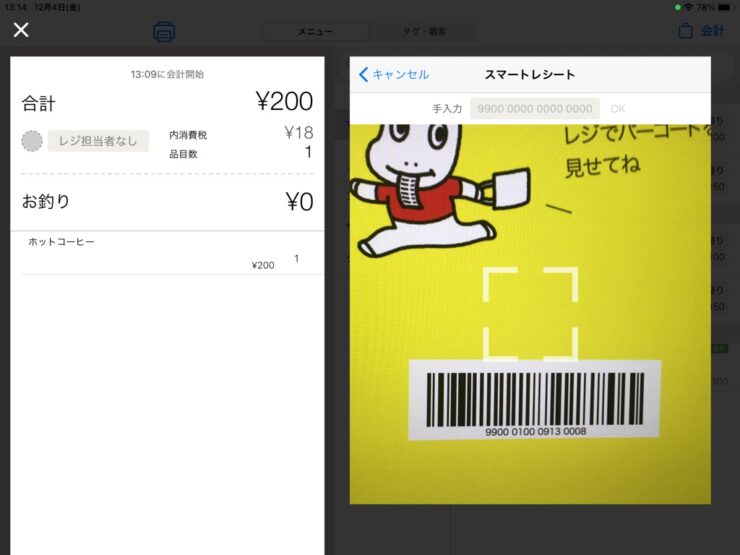Tap OK next to the manual input field

tap(617, 109)
